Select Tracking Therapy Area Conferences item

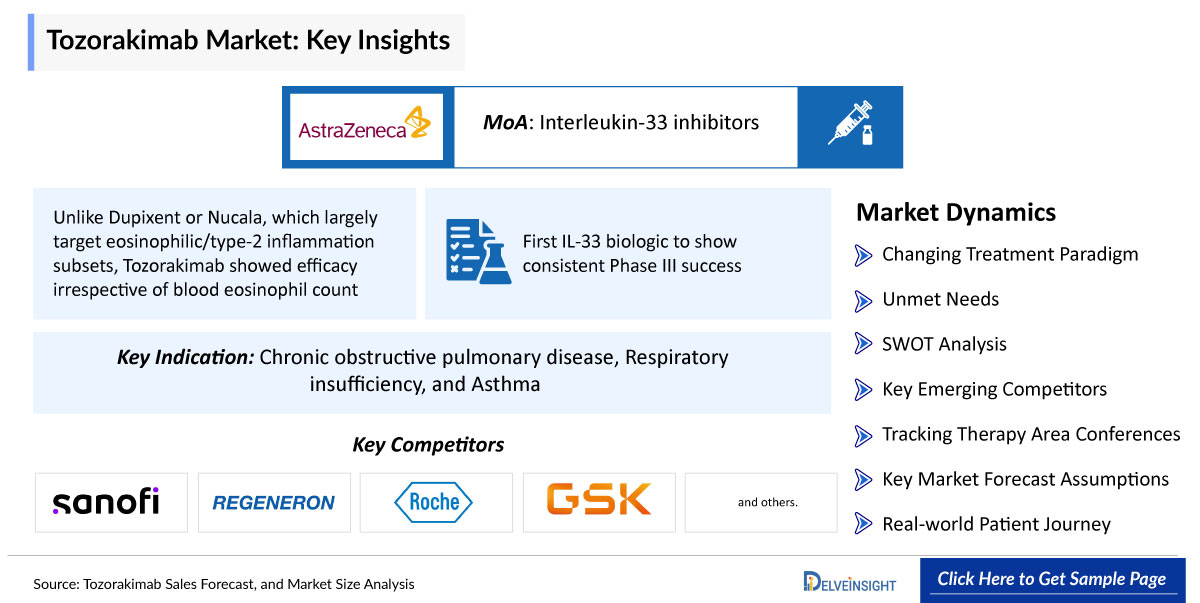tap(1031, 434)
